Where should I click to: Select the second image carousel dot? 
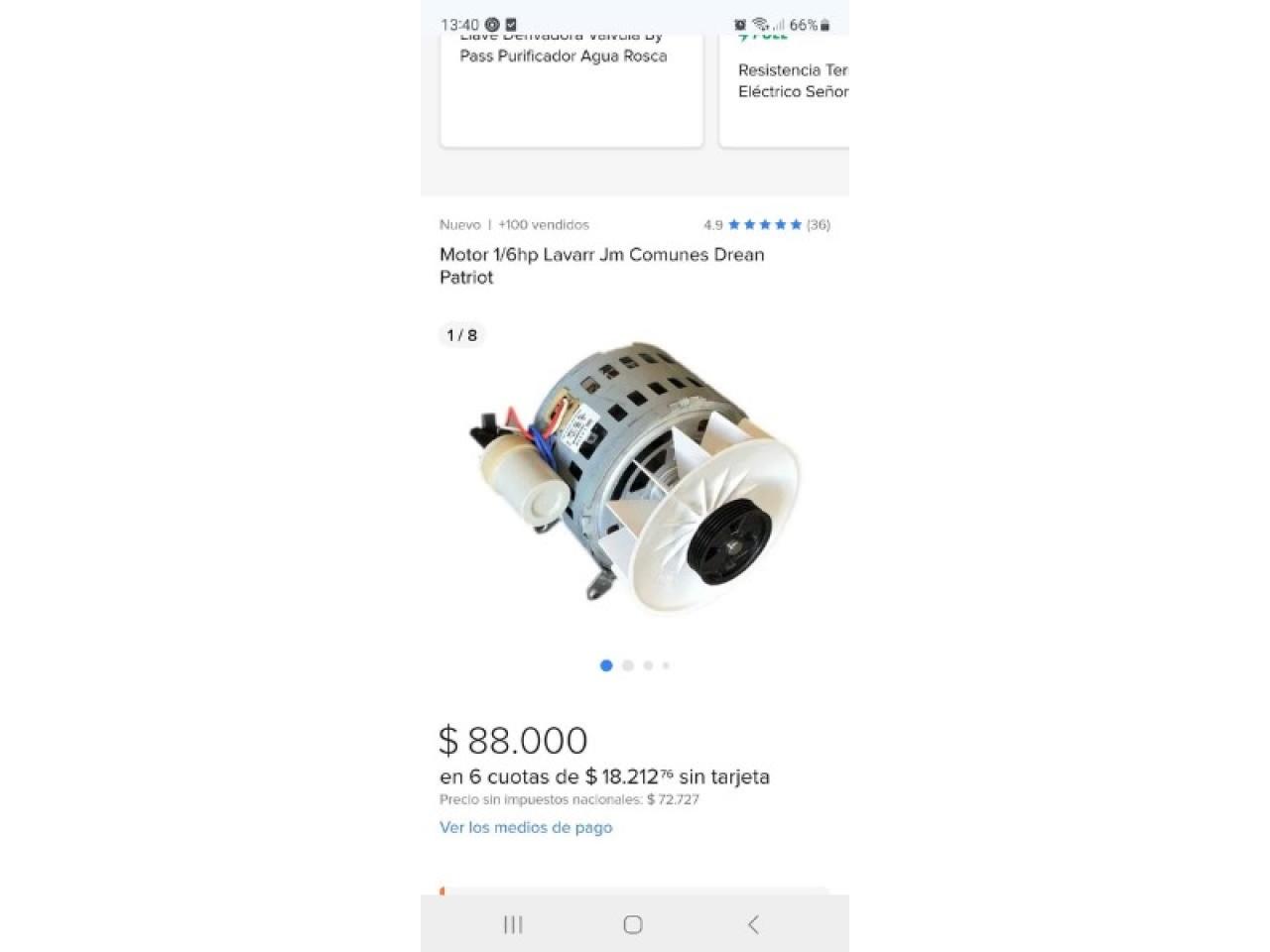[x=628, y=665]
